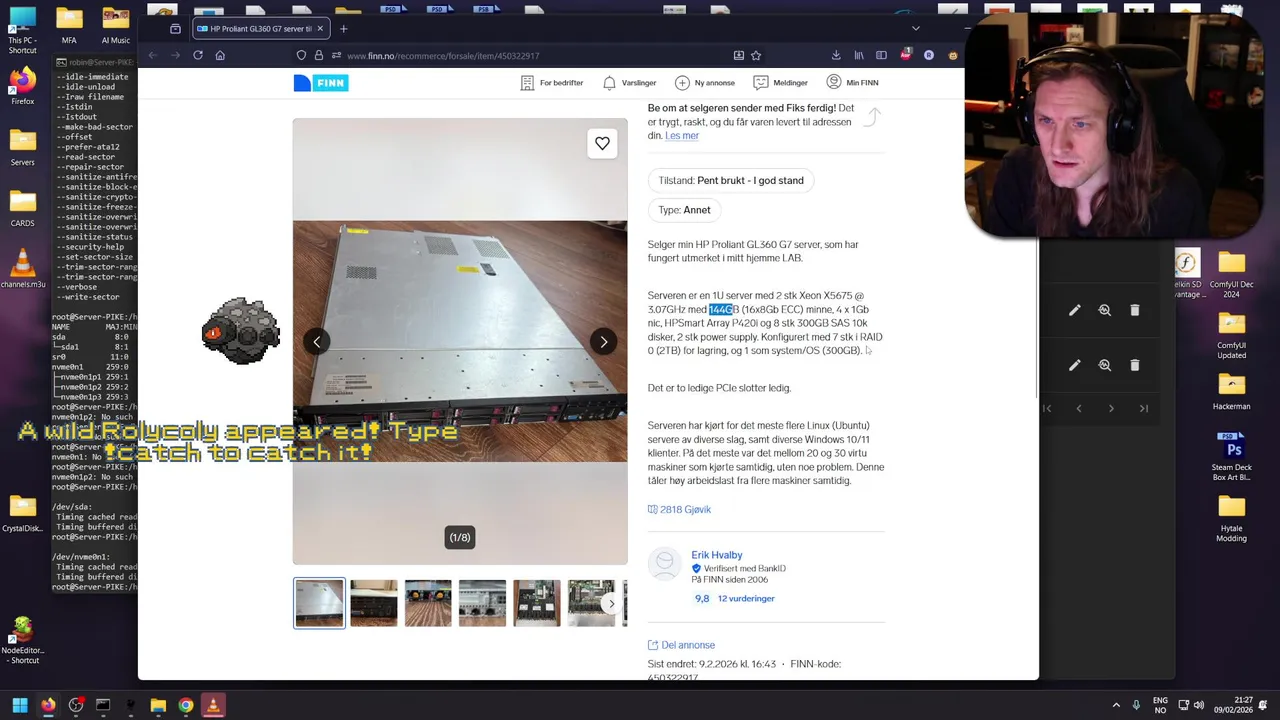Select the fifth listing thumbnail
Viewport: 1280px width, 720px height.
pos(537,603)
